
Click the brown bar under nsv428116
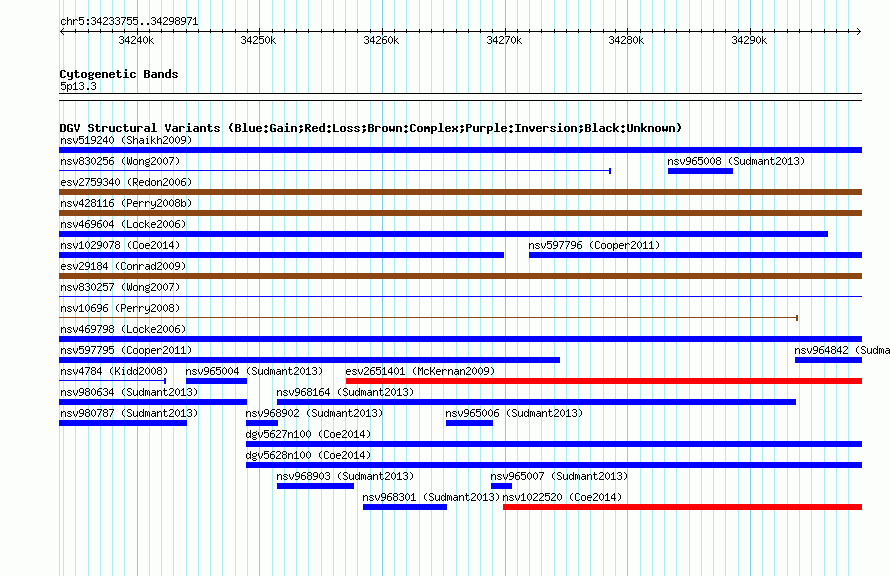pyautogui.click(x=460, y=213)
